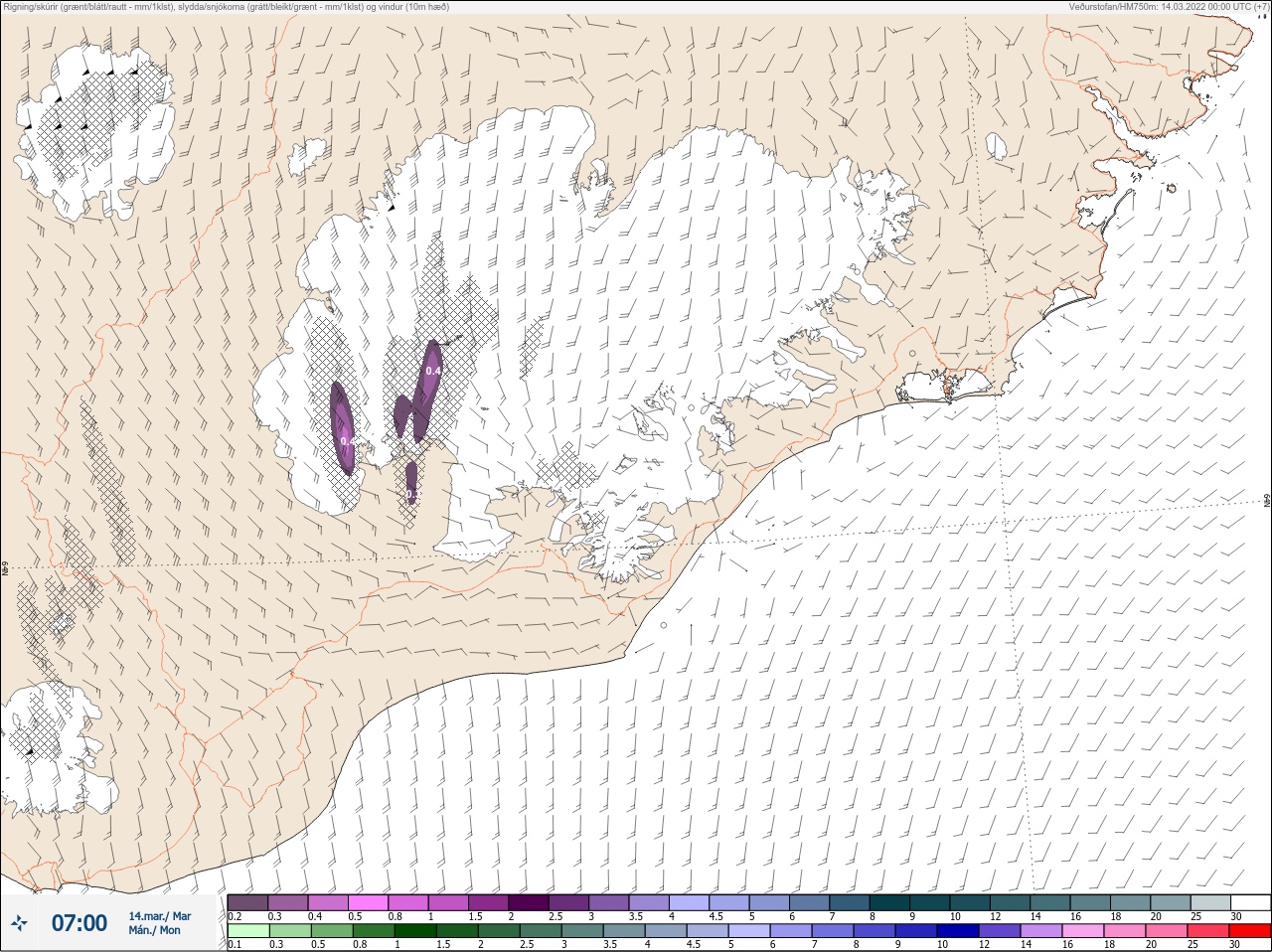1272x952 pixels.
Task: Click the pale green 0.1 swatch in lower legend
Action: point(247,931)
